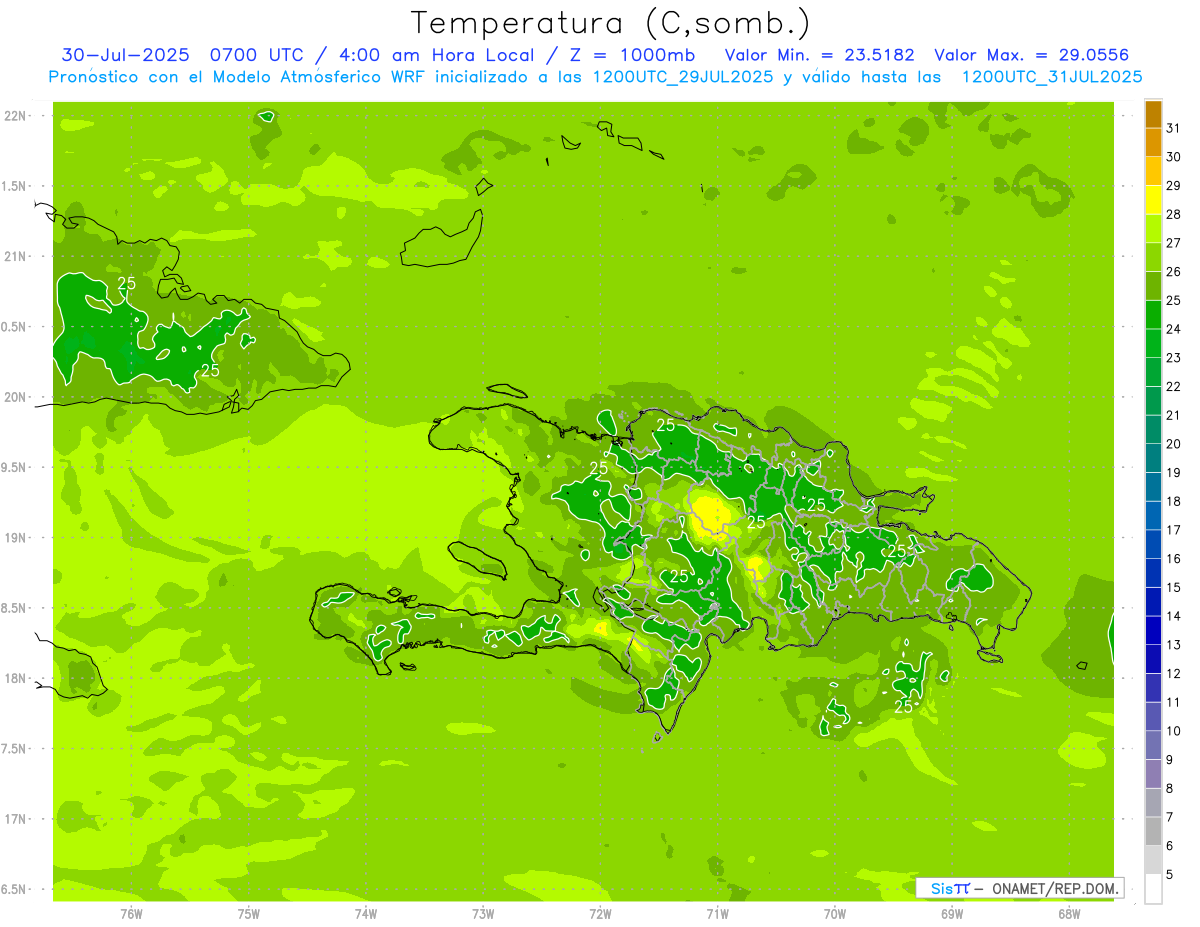Click the '23' label on the color legend
Image resolution: width=1200 pixels, height=927 pixels.
coord(1173,358)
